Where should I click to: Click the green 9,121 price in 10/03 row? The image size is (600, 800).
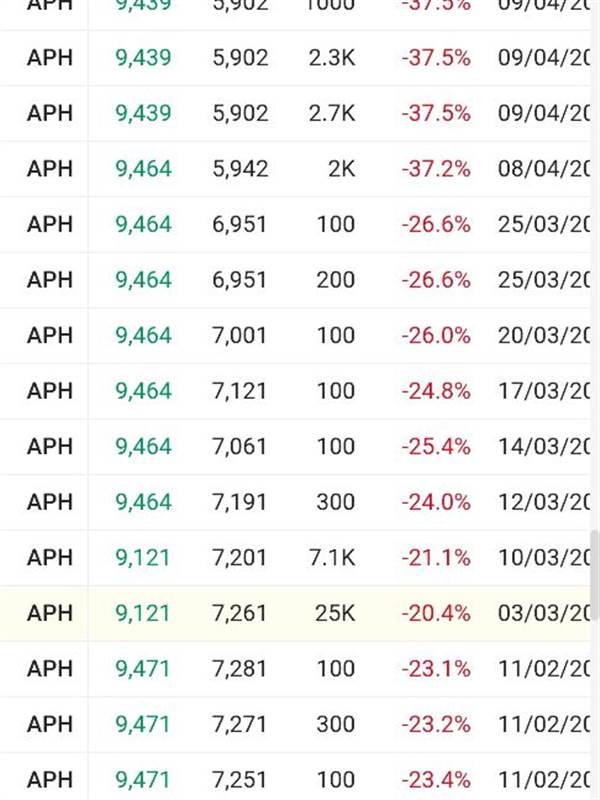click(x=143, y=558)
